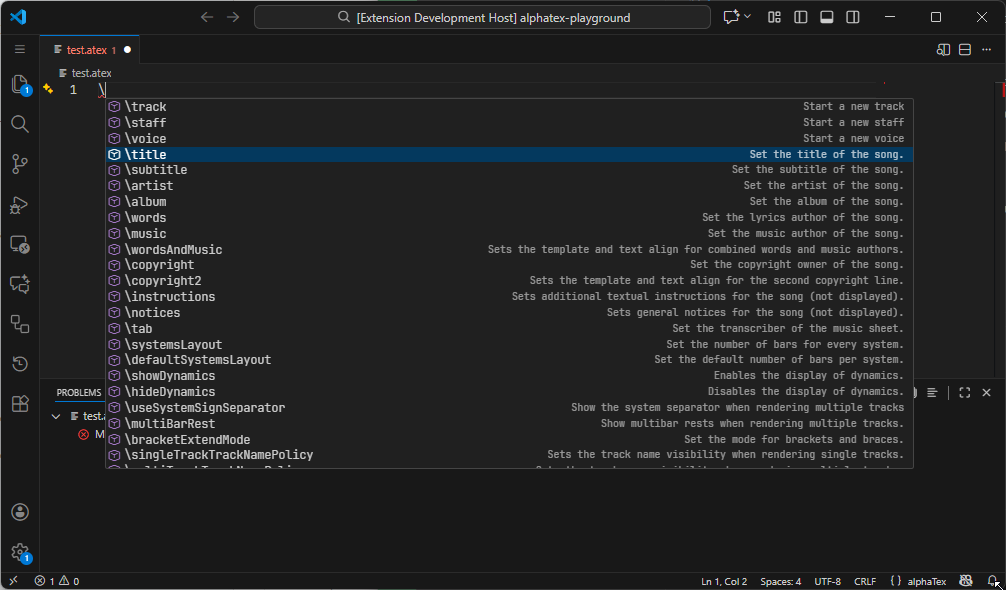Open the Extensions view

click(20, 404)
